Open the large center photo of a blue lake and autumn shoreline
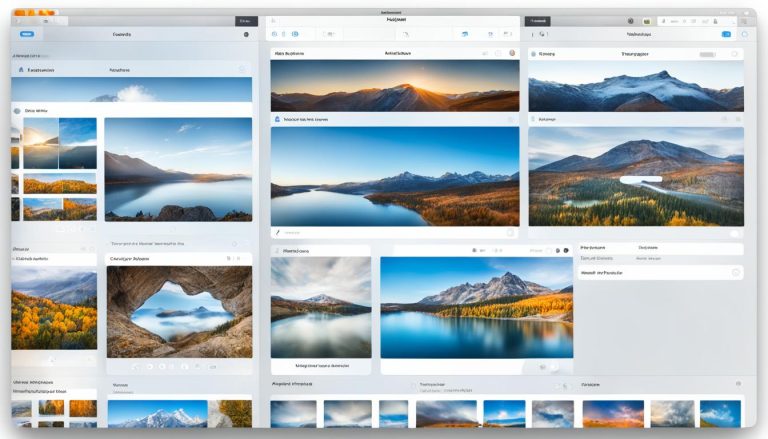The height and width of the screenshot is (439, 768). click(x=395, y=176)
